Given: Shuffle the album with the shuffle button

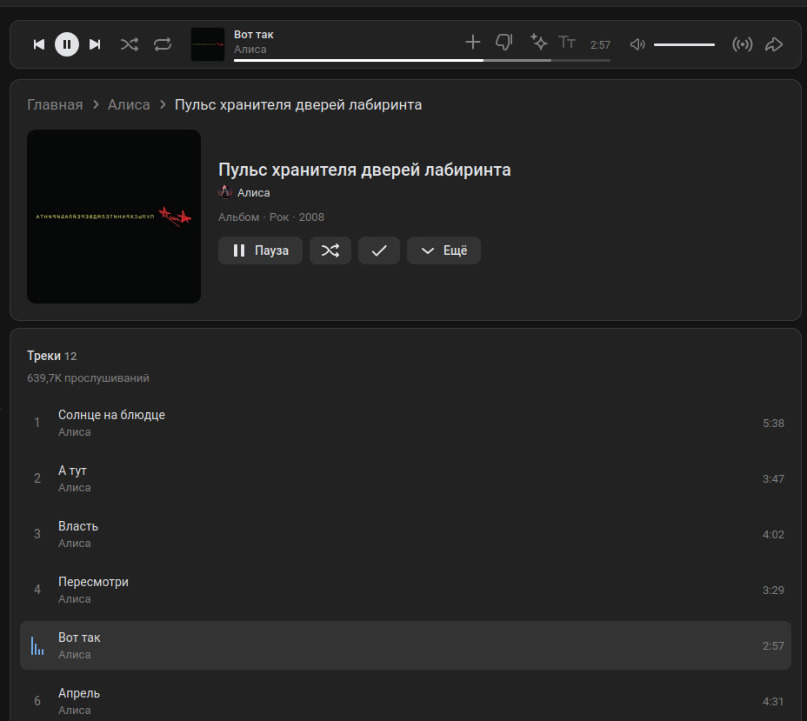Looking at the screenshot, I should [330, 251].
